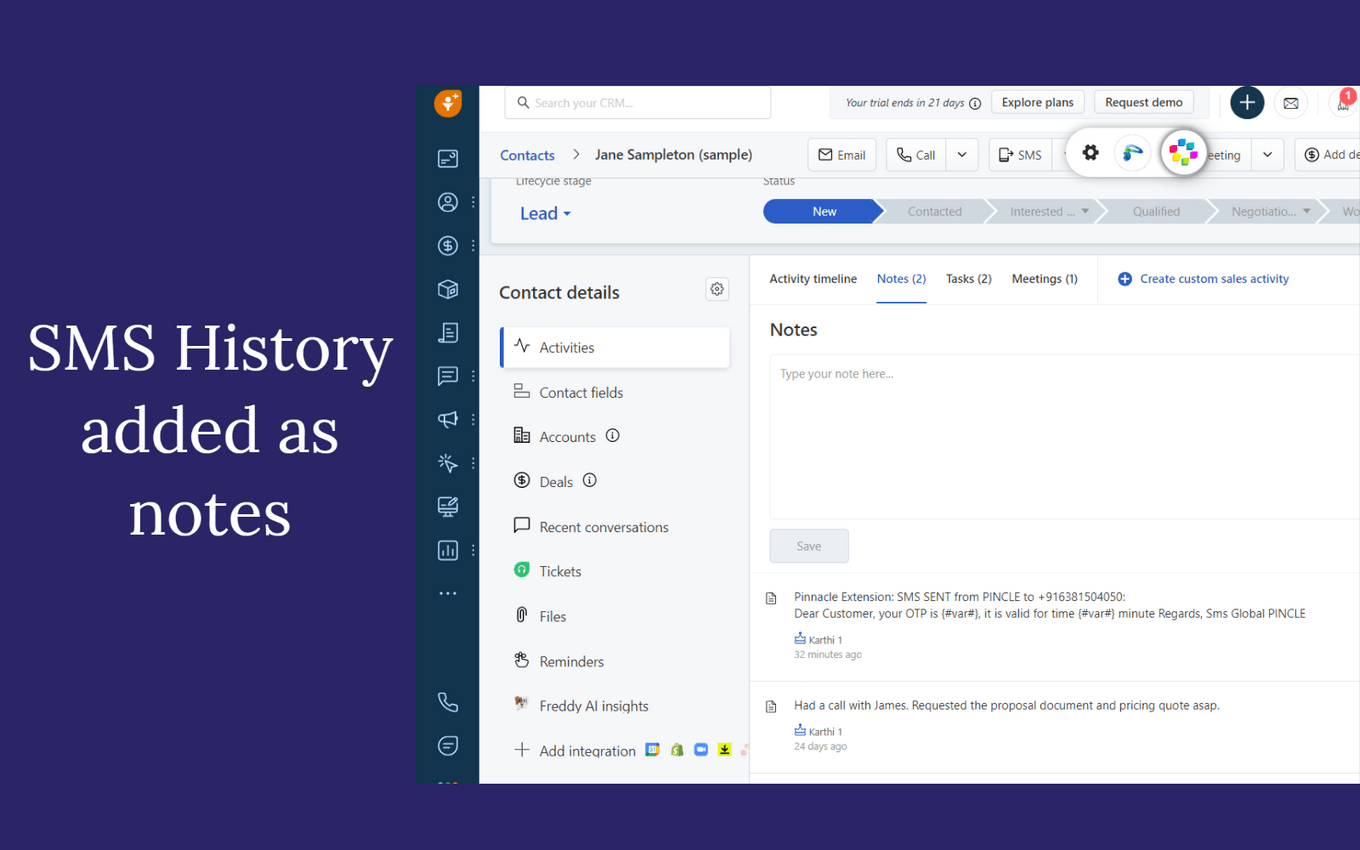Open the mail envelope icon in header

(1291, 103)
